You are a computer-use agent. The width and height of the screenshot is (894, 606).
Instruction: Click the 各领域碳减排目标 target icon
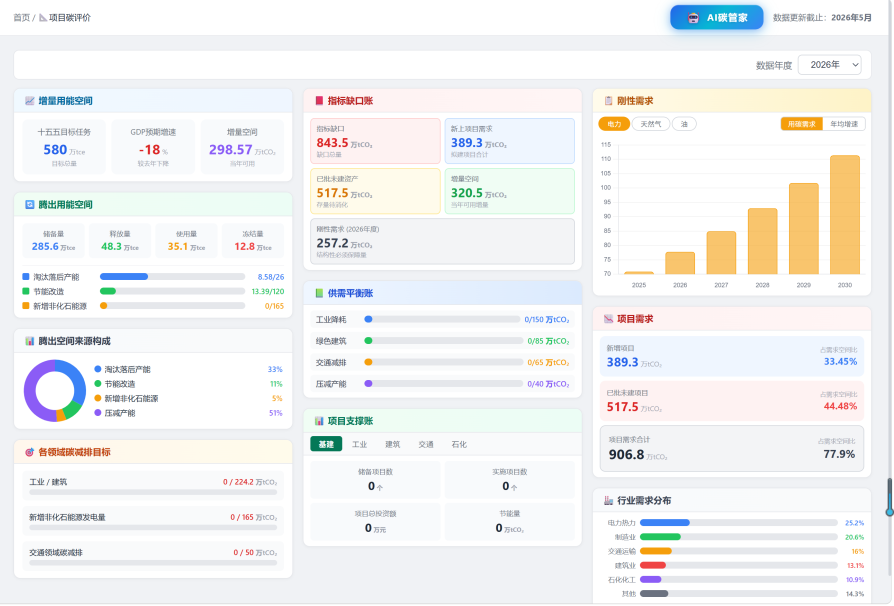30,452
